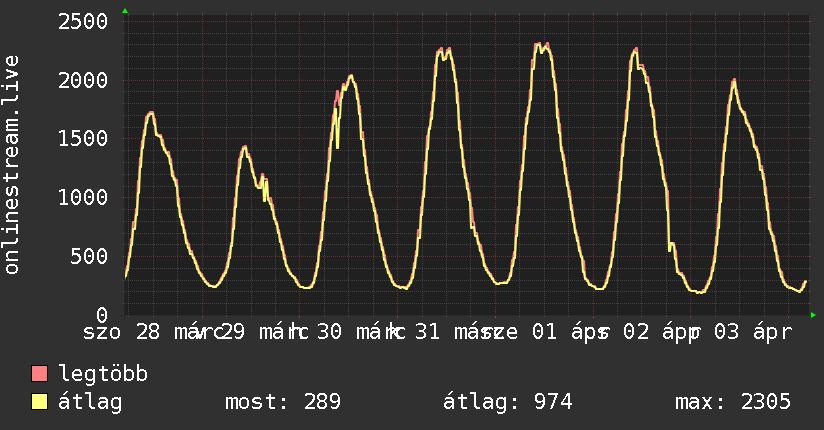824x430 pixels.
Task: Click the 'max: 2305' statistic
Action: click(733, 402)
